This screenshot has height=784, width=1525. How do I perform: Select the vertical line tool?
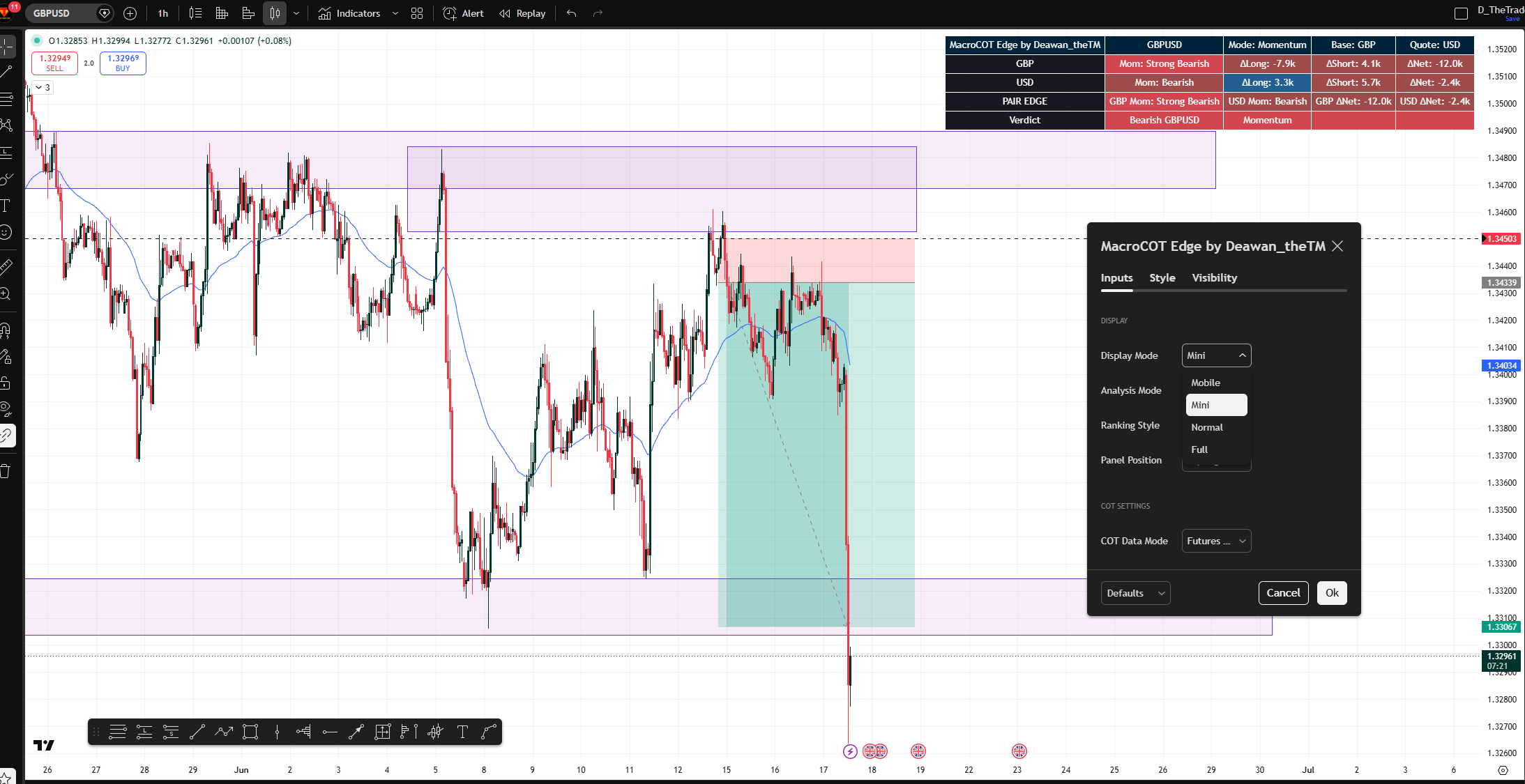(277, 732)
